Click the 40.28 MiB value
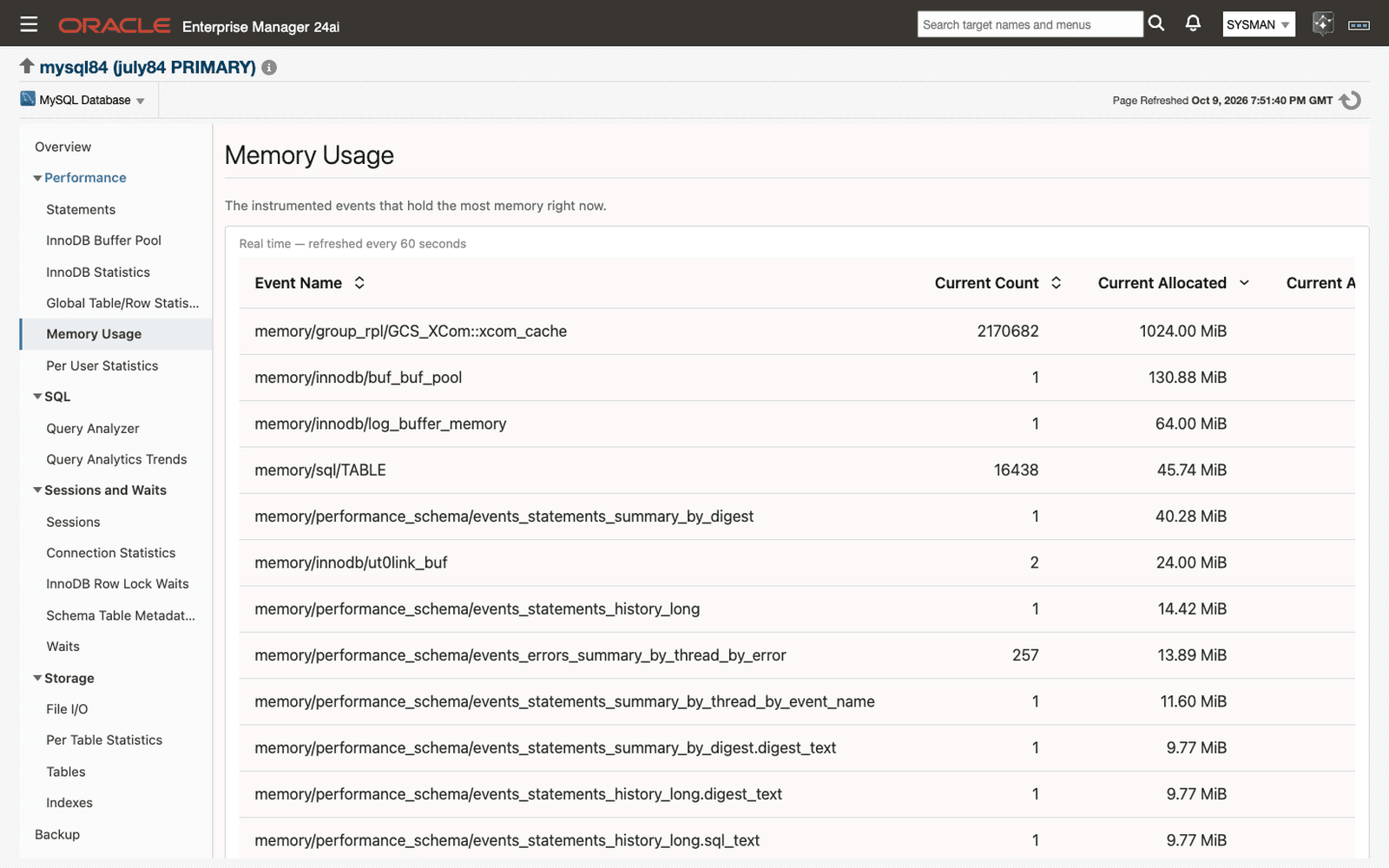1389x868 pixels. click(x=1191, y=516)
